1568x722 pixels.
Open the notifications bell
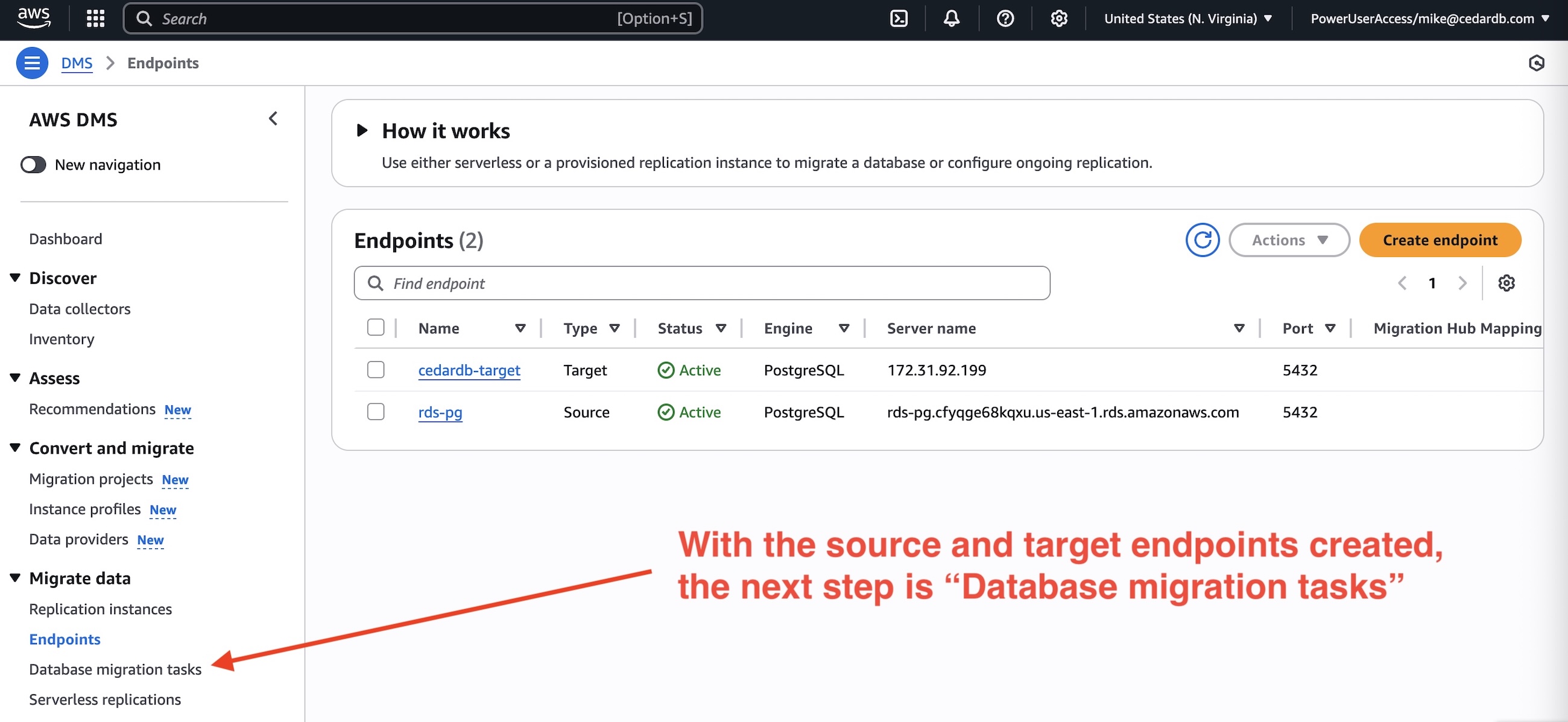tap(951, 18)
